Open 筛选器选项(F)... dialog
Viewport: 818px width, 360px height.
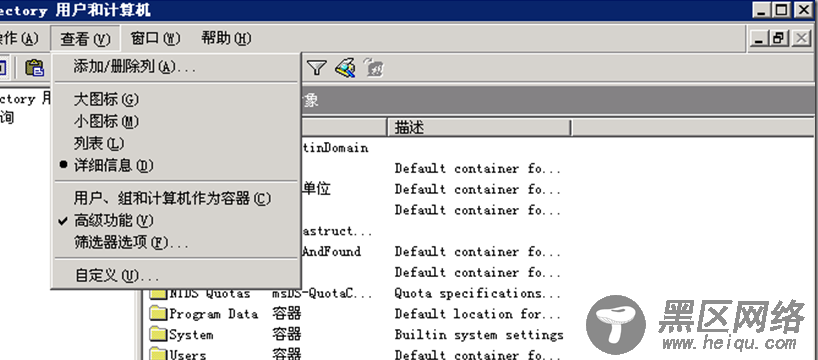click(176, 243)
